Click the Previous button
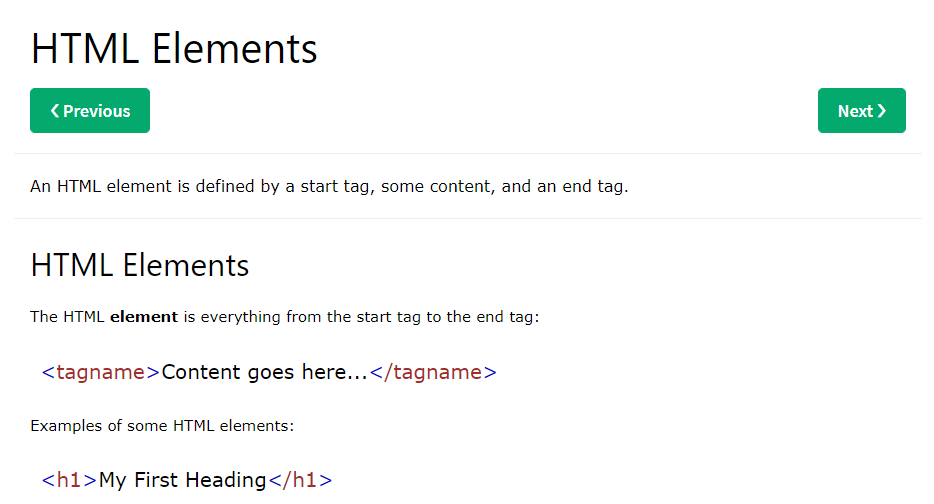934x504 pixels. (x=90, y=111)
